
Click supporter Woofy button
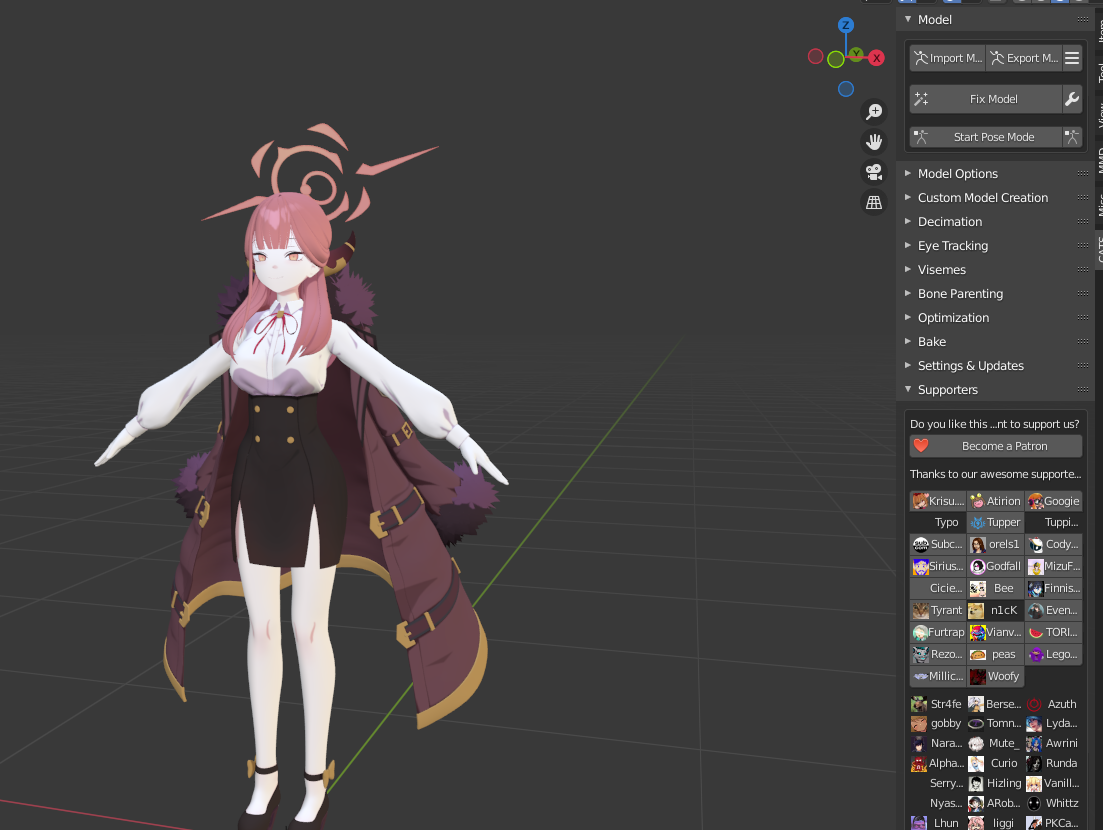click(x=995, y=676)
